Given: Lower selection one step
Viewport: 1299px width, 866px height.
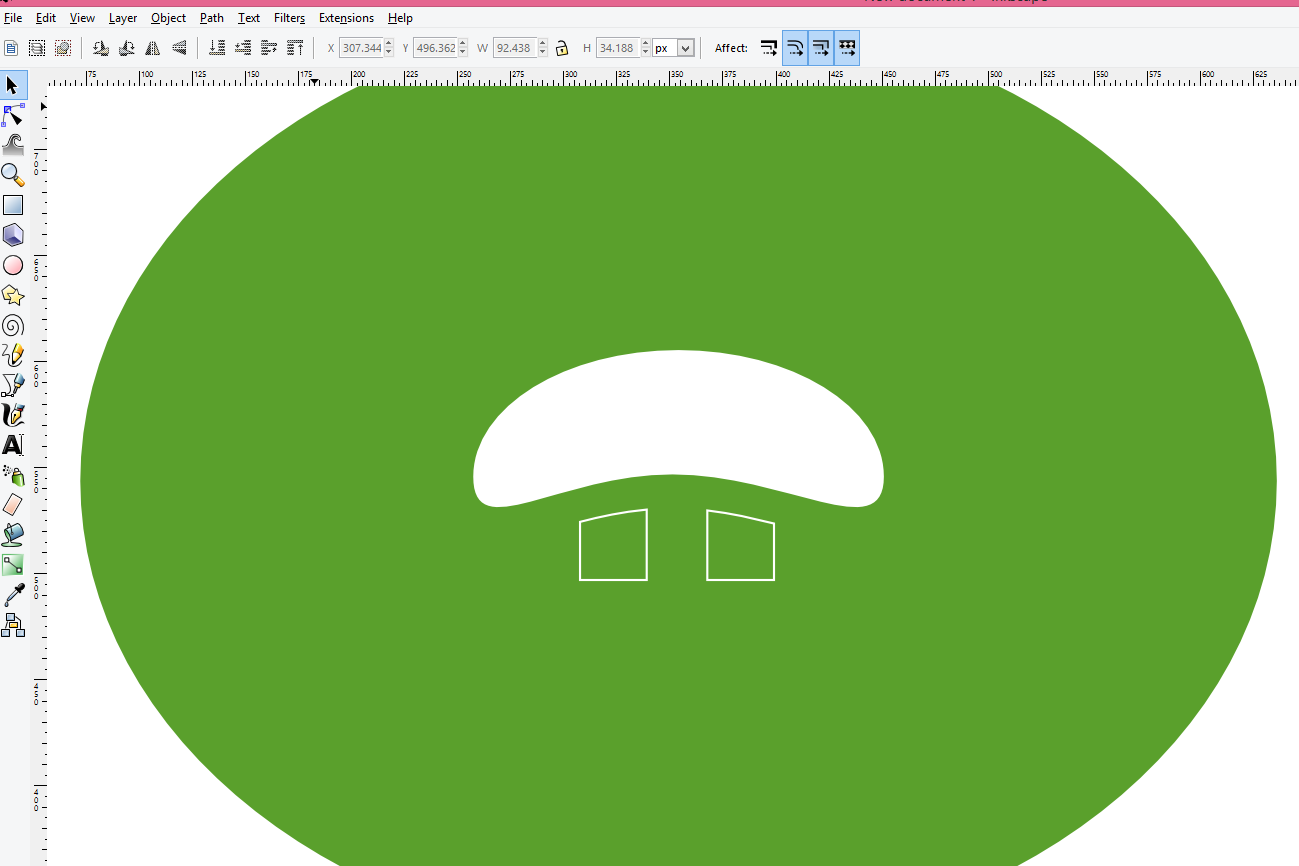Looking at the screenshot, I should (243, 48).
